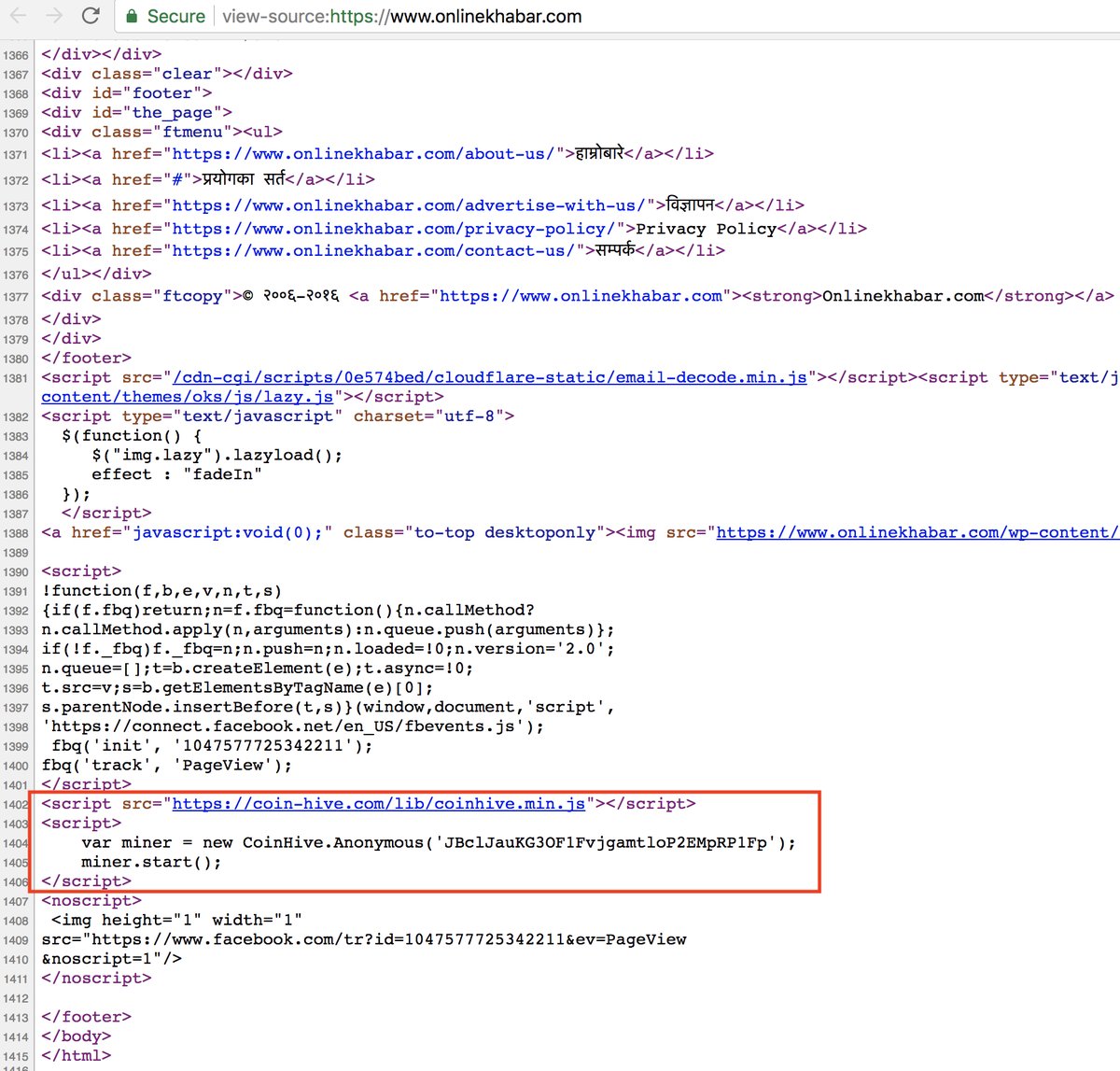The height and width of the screenshot is (1071, 1120).
Task: Click the n.callMethod.apply code line
Action: pyautogui.click(x=329, y=629)
